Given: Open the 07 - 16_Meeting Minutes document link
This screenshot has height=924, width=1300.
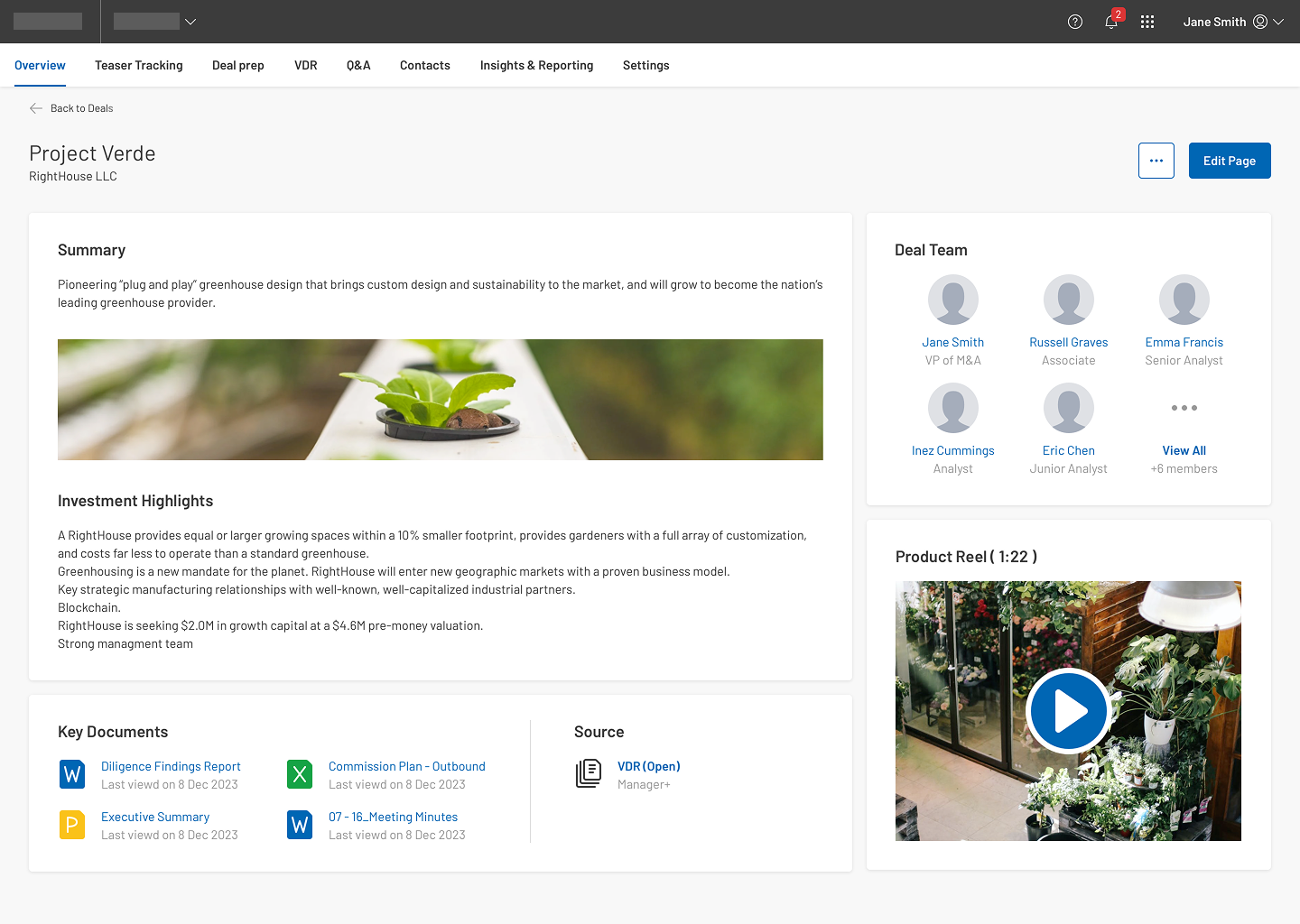Looking at the screenshot, I should tap(393, 817).
